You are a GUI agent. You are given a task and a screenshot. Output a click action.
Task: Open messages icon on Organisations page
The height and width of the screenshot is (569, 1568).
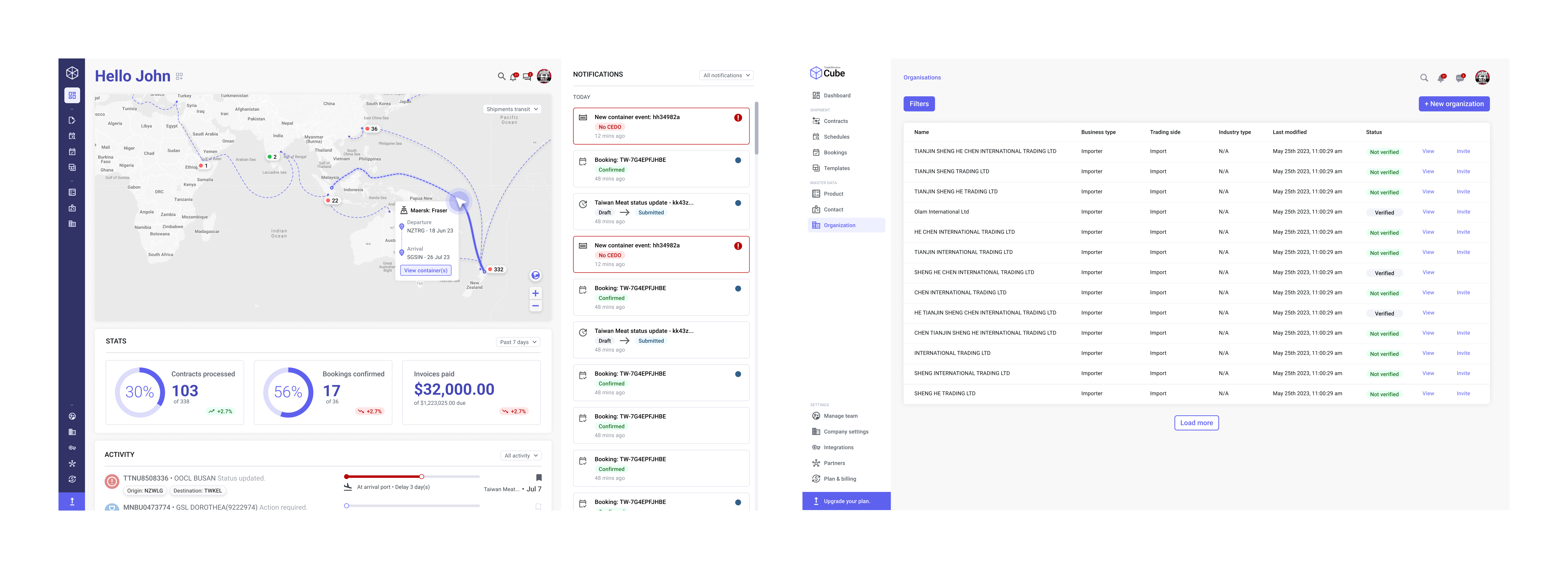[1460, 78]
